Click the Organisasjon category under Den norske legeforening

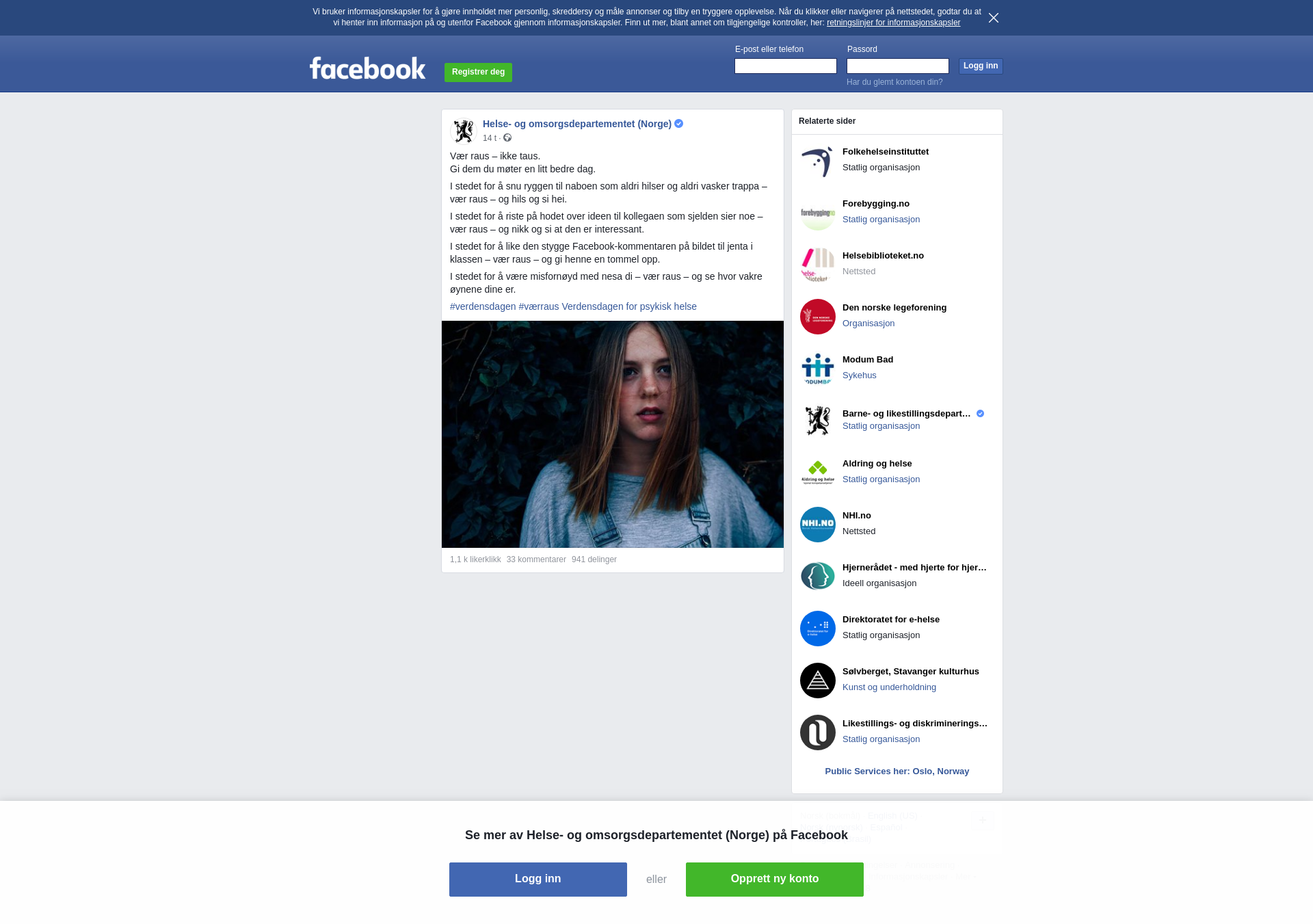(868, 324)
